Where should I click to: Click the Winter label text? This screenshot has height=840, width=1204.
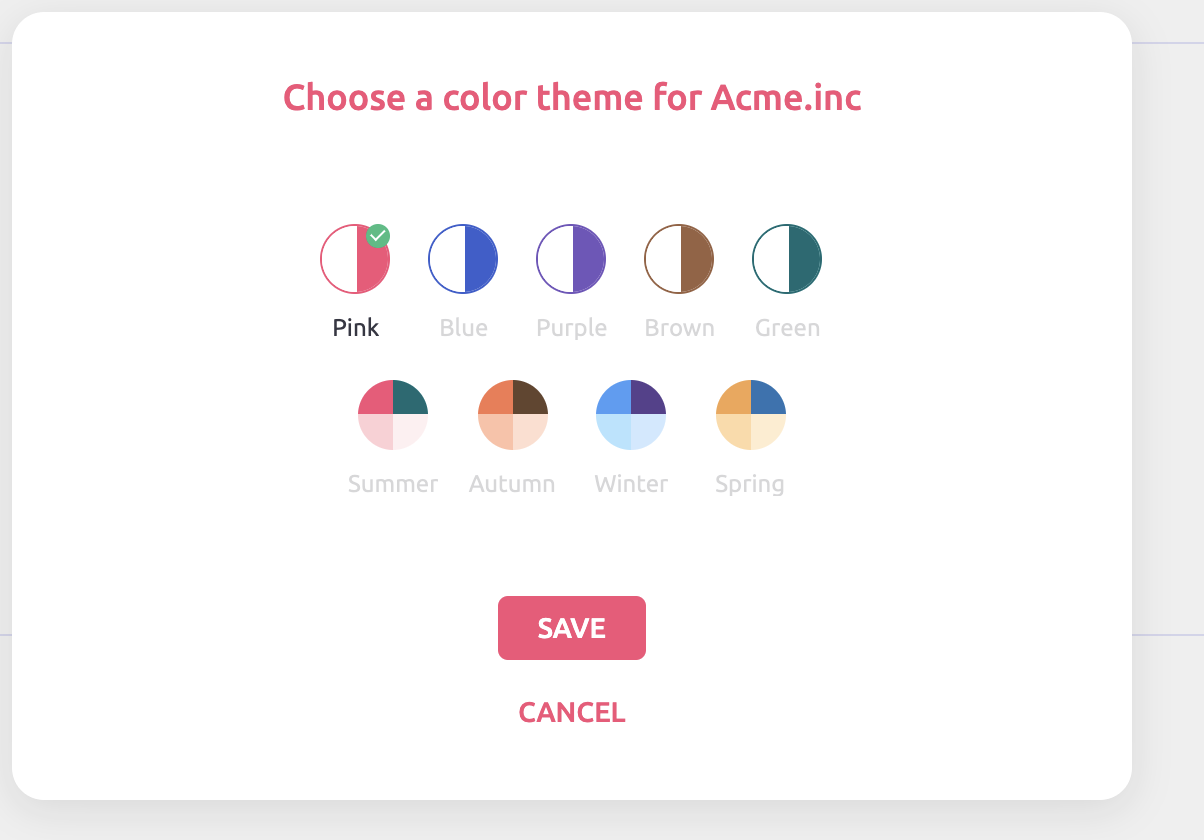click(631, 483)
